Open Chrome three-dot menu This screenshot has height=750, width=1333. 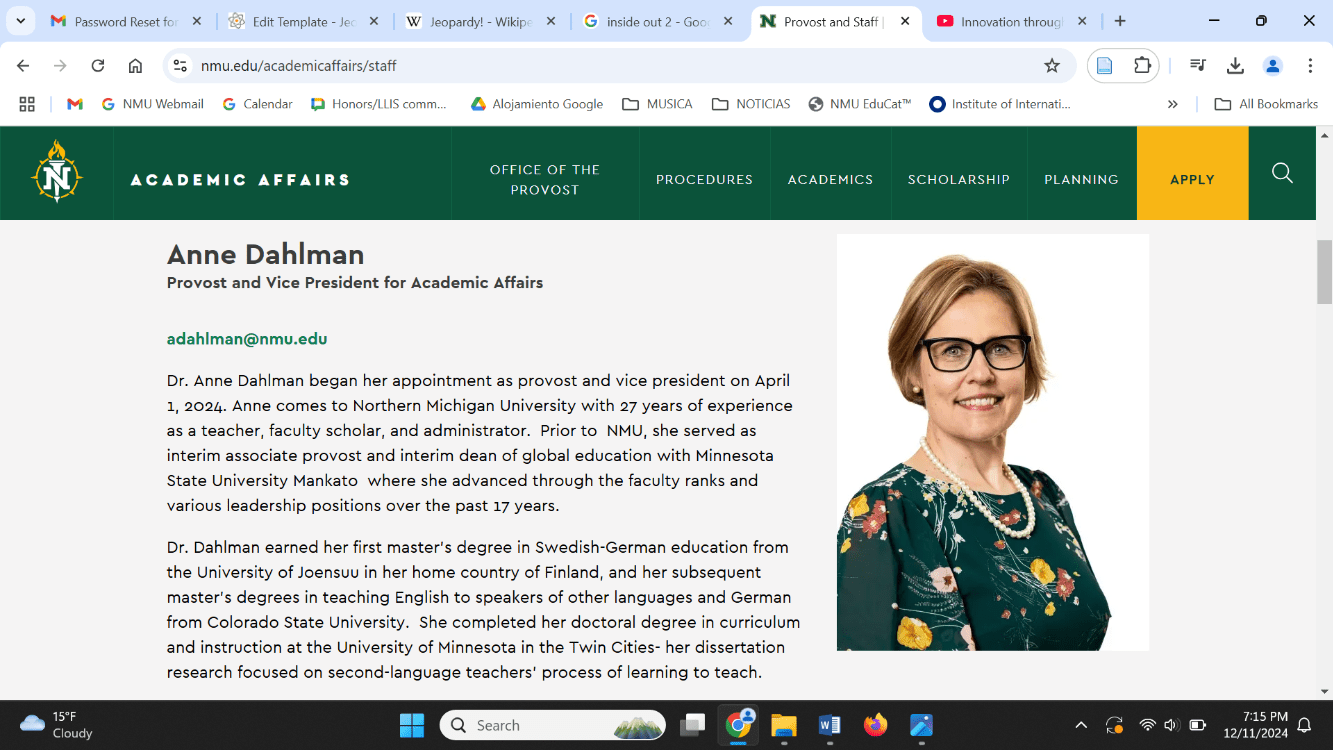(1310, 66)
